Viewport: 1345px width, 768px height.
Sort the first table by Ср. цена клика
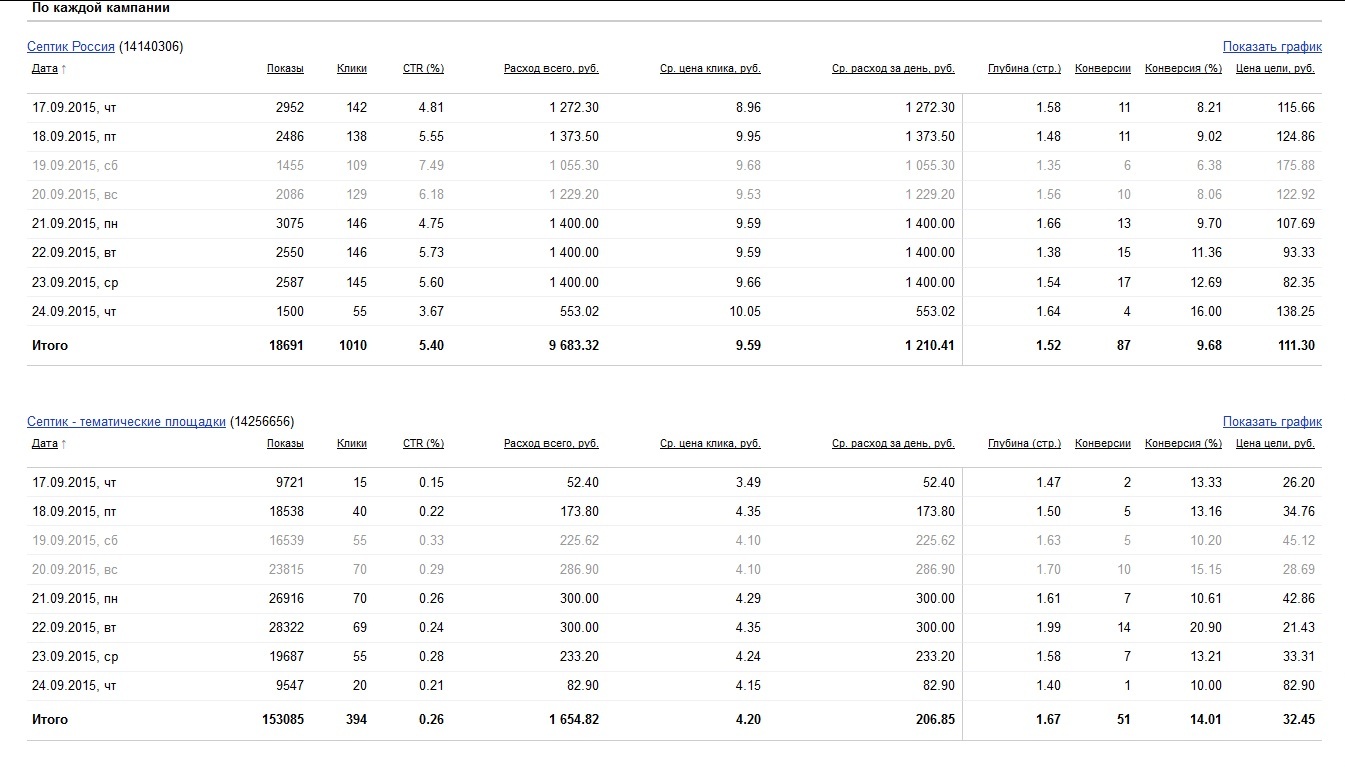click(710, 69)
